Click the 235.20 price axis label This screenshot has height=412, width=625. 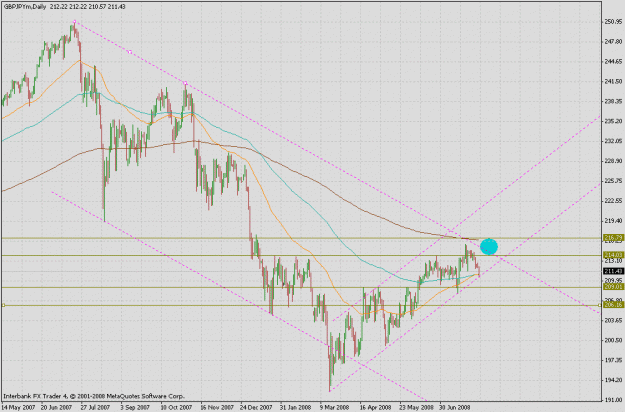pos(613,121)
